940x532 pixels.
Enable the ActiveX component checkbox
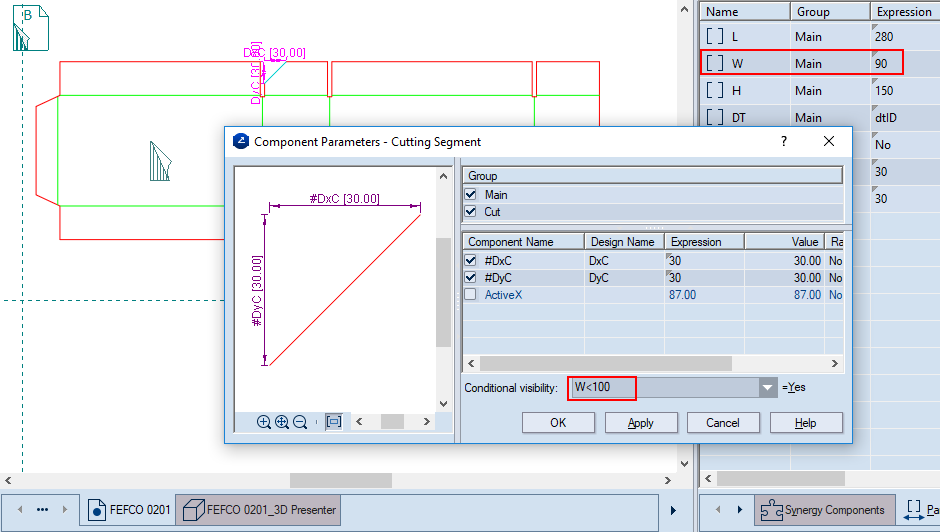[x=471, y=295]
